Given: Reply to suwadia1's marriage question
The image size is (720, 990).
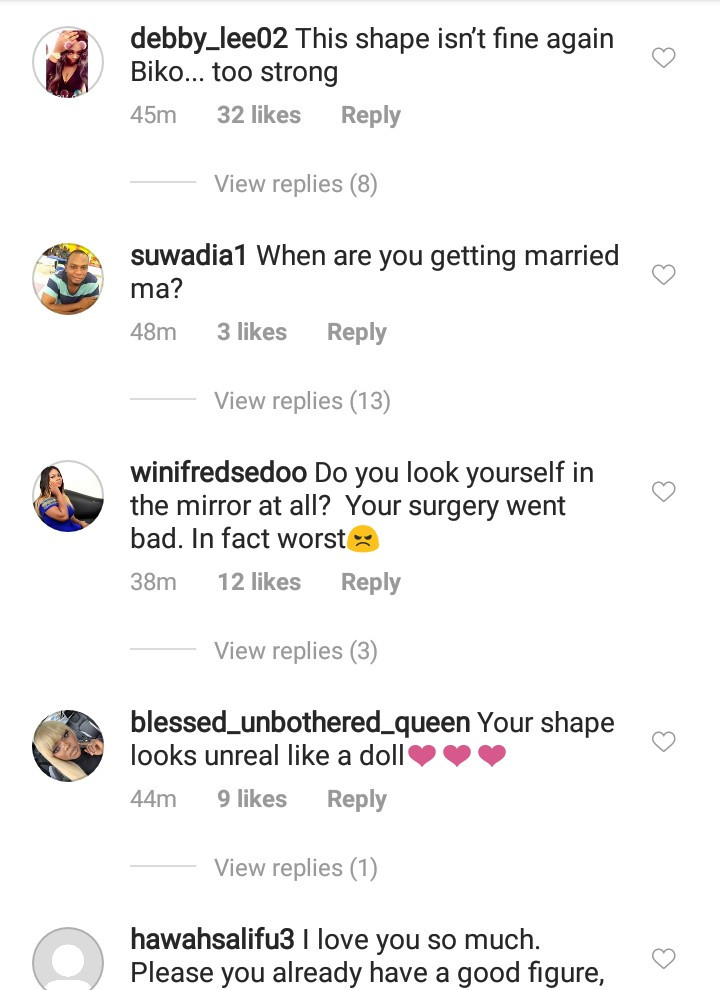Looking at the screenshot, I should coord(357,333).
